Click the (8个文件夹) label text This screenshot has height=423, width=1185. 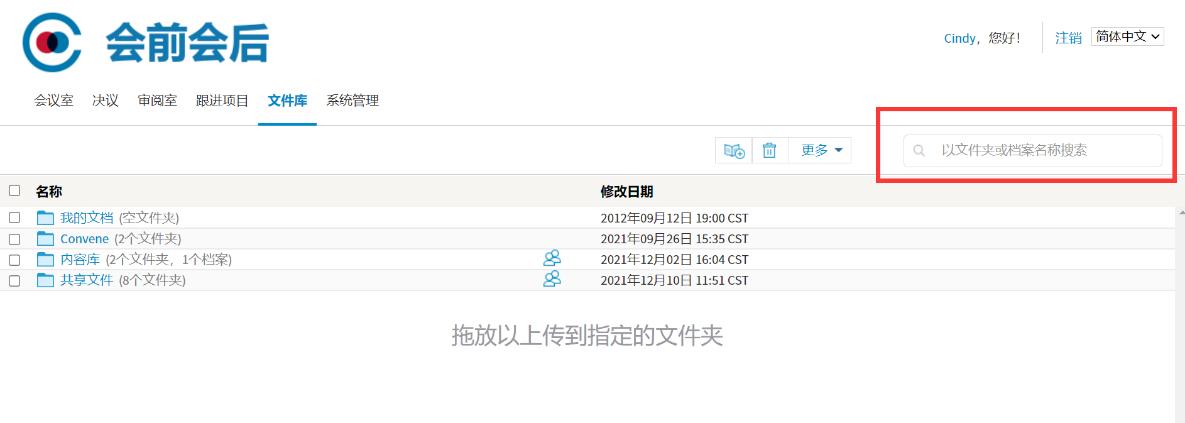point(152,280)
